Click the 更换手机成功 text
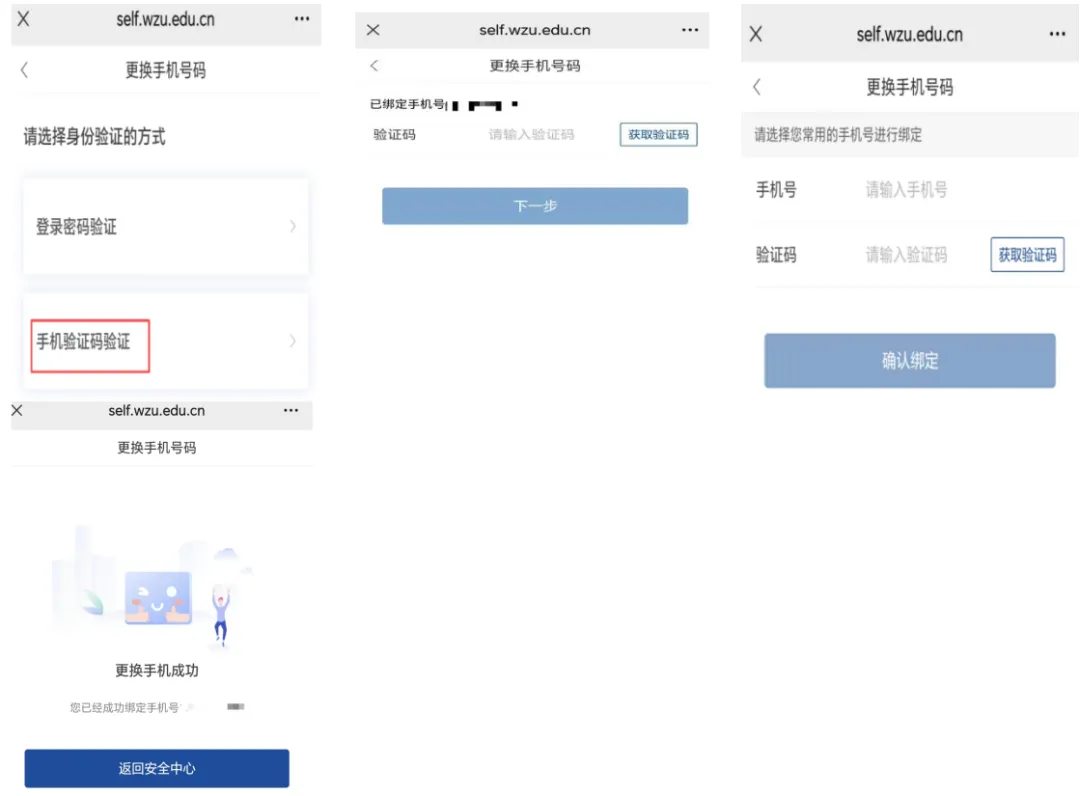 click(x=156, y=671)
